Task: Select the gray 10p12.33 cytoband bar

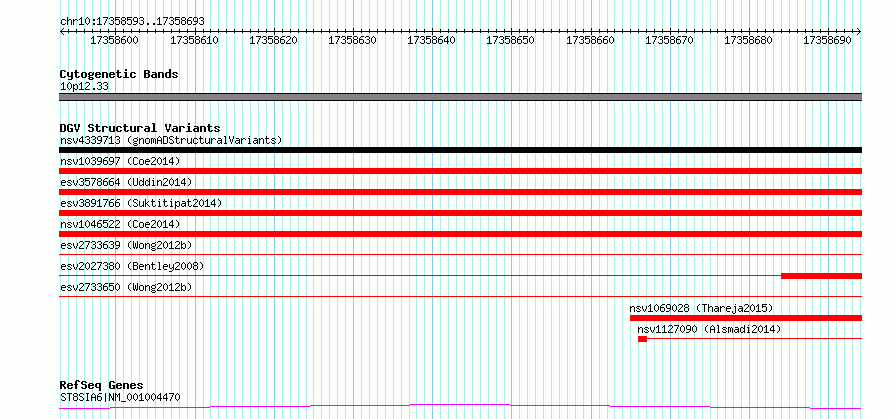Action: pos(461,97)
